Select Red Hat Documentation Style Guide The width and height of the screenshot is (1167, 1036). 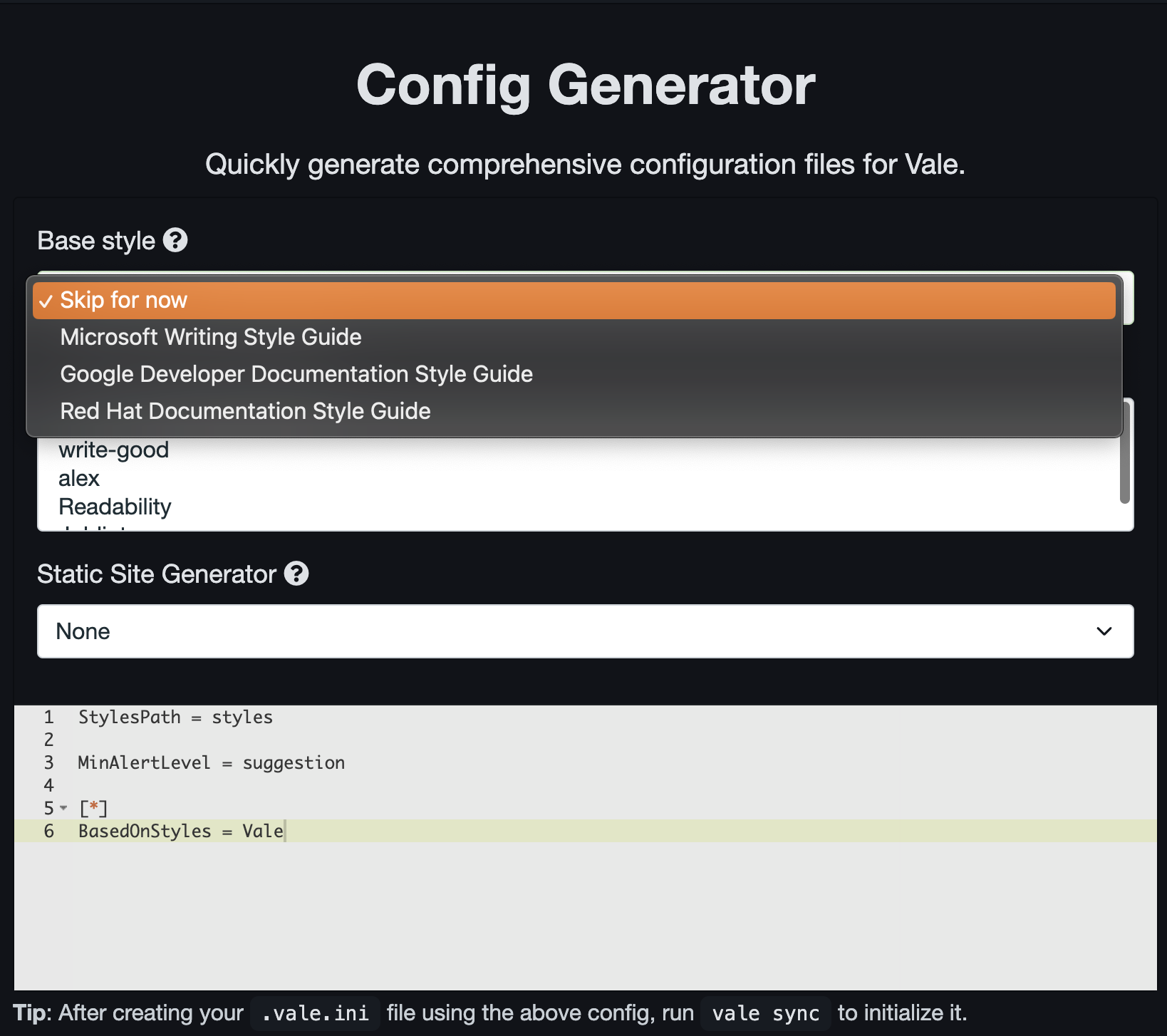click(x=245, y=410)
